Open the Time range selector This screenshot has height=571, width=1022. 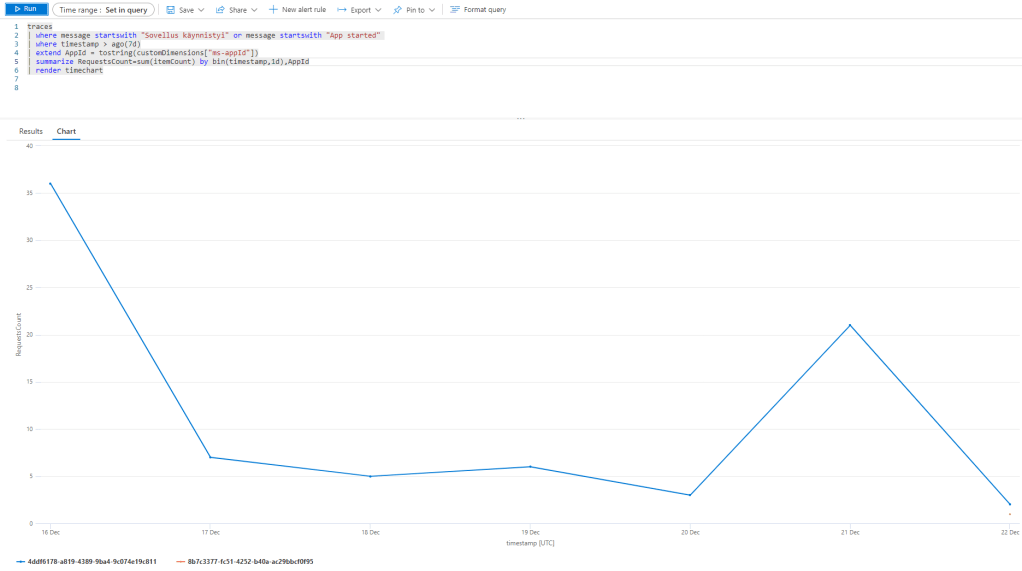coord(103,9)
